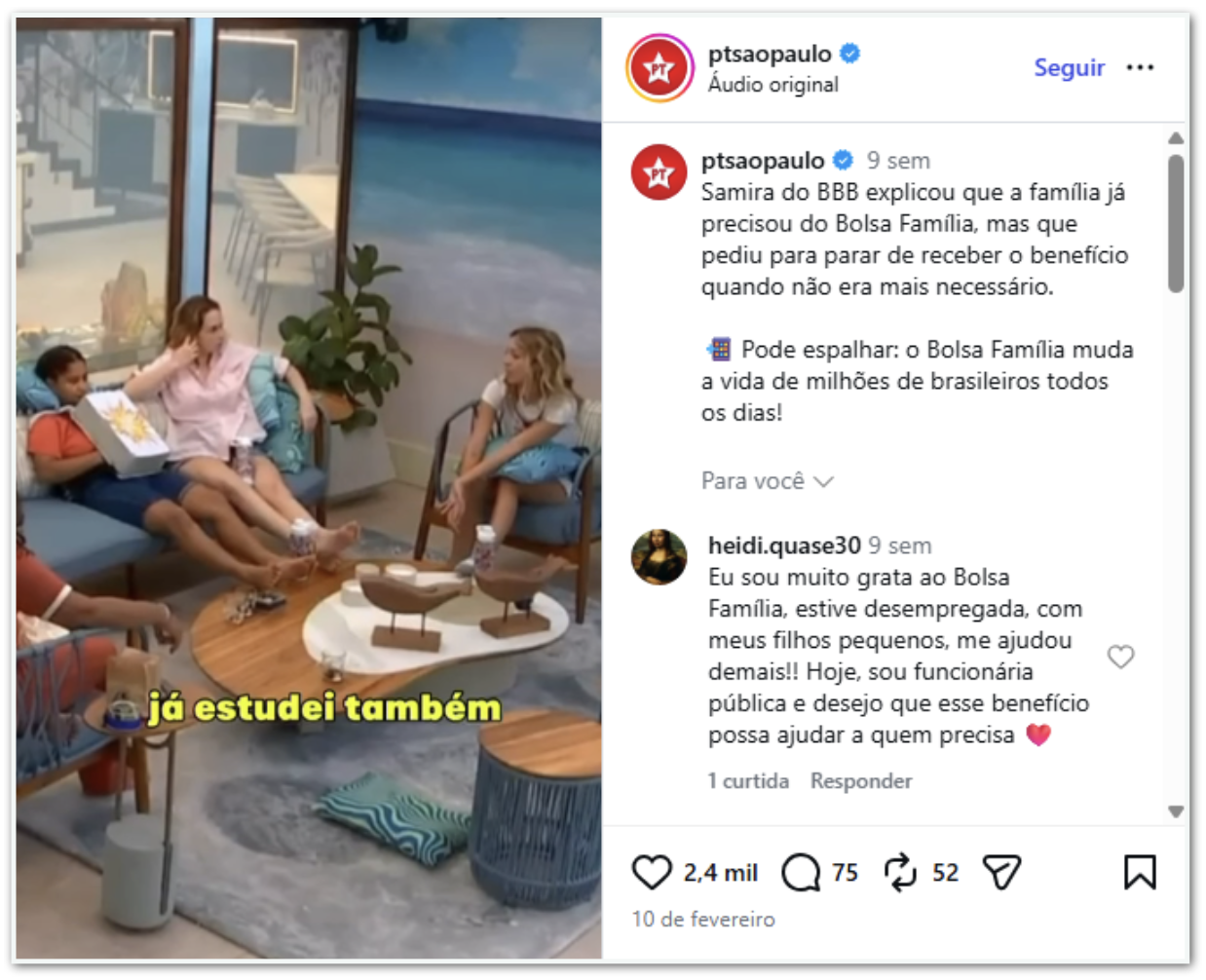1206x980 pixels.
Task: Repost using the arrows icon
Action: tap(900, 872)
